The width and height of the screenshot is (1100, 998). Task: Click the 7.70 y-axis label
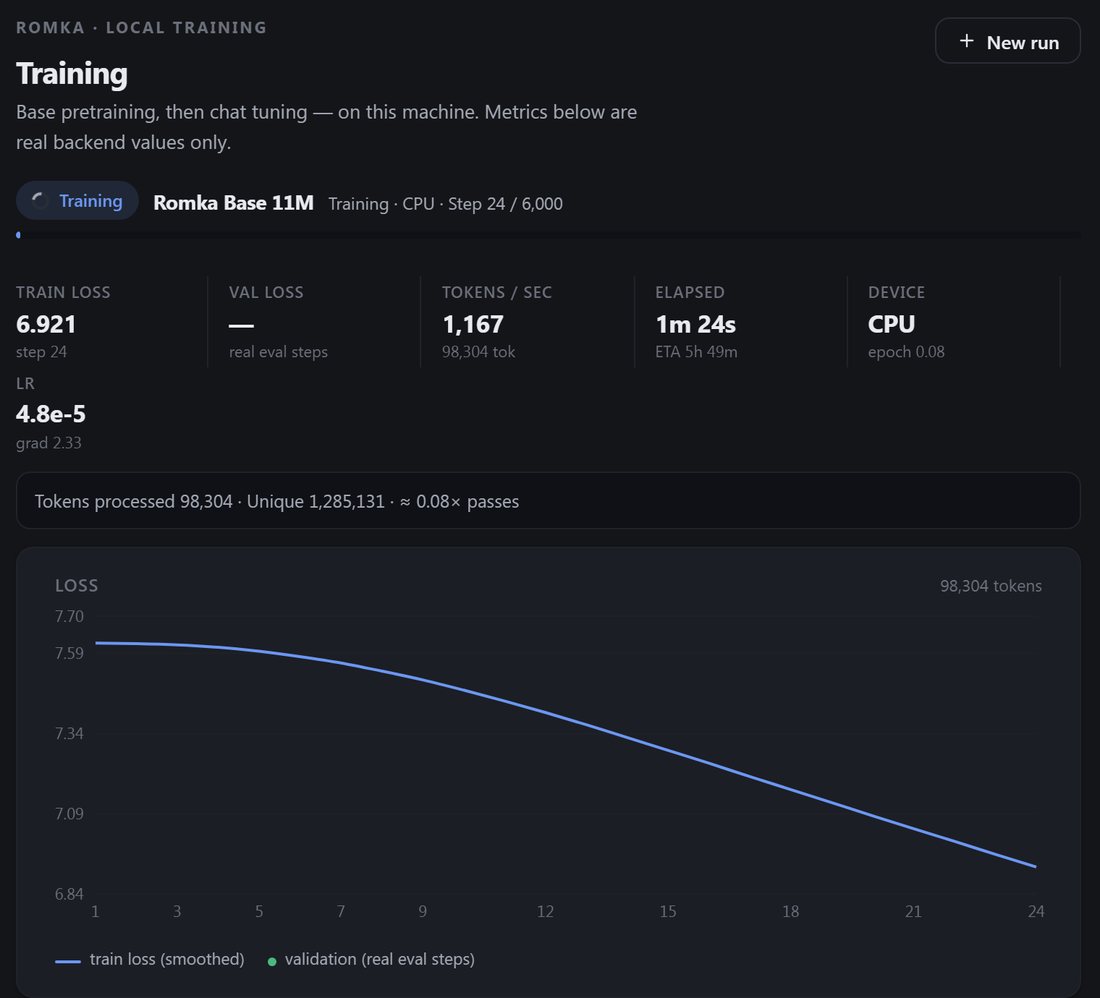69,616
